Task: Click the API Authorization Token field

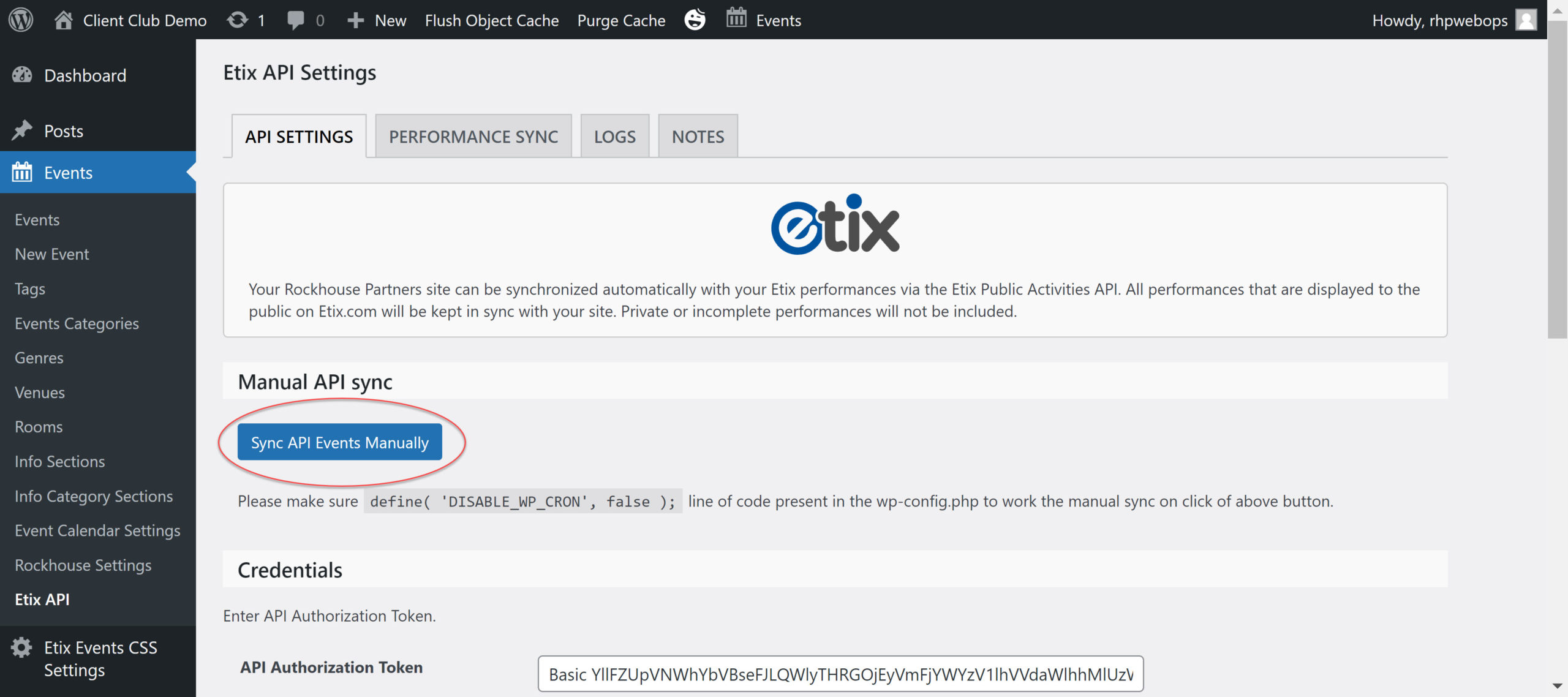Action: click(x=840, y=674)
